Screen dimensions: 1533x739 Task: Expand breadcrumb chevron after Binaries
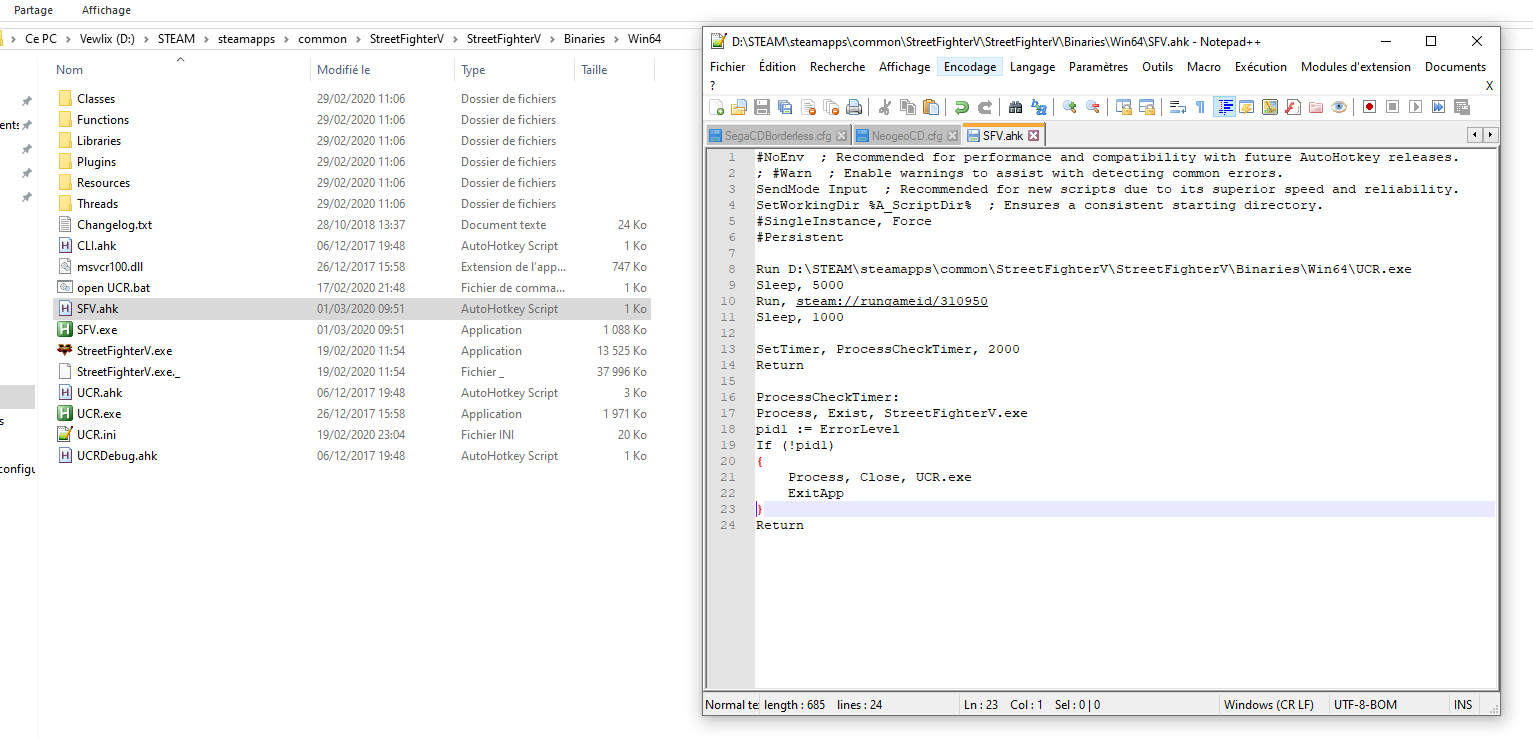616,39
